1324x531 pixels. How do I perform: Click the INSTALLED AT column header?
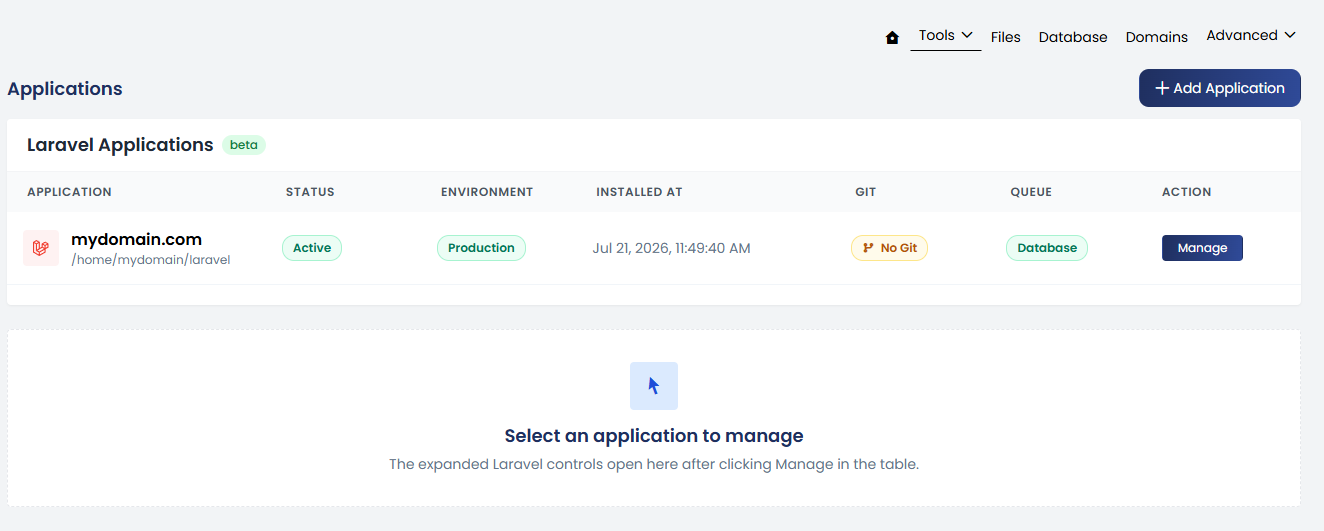(639, 192)
